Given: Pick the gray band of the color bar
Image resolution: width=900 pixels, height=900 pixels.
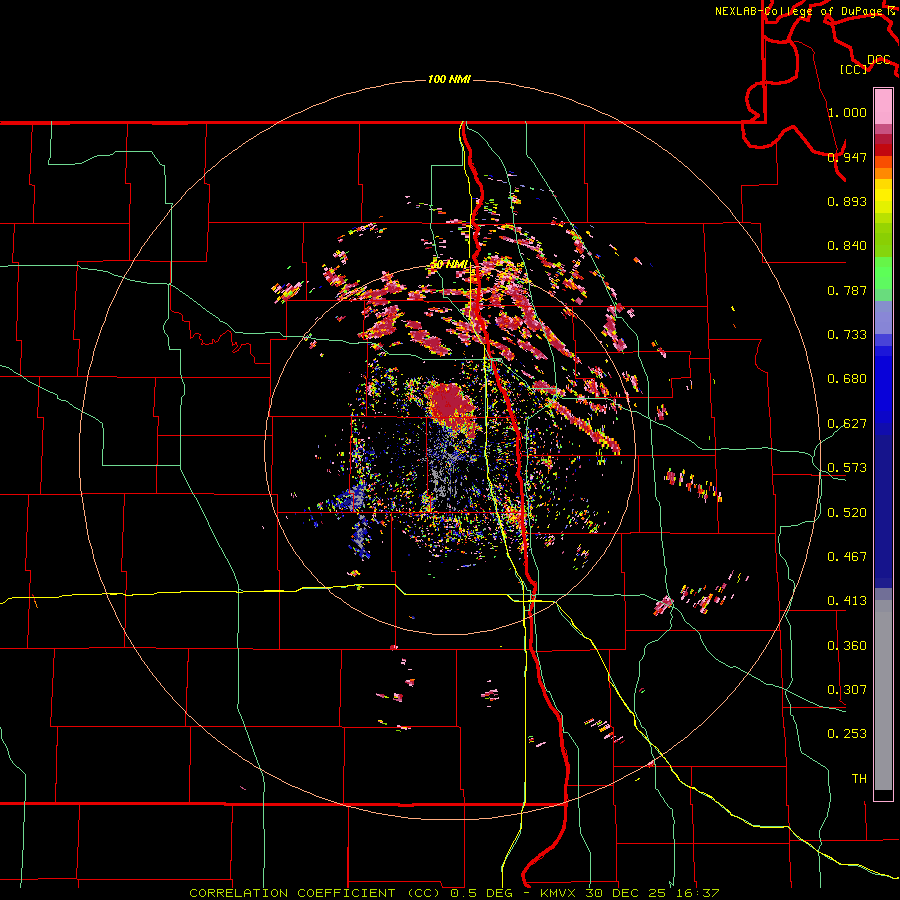Looking at the screenshot, I should pyautogui.click(x=883, y=695).
